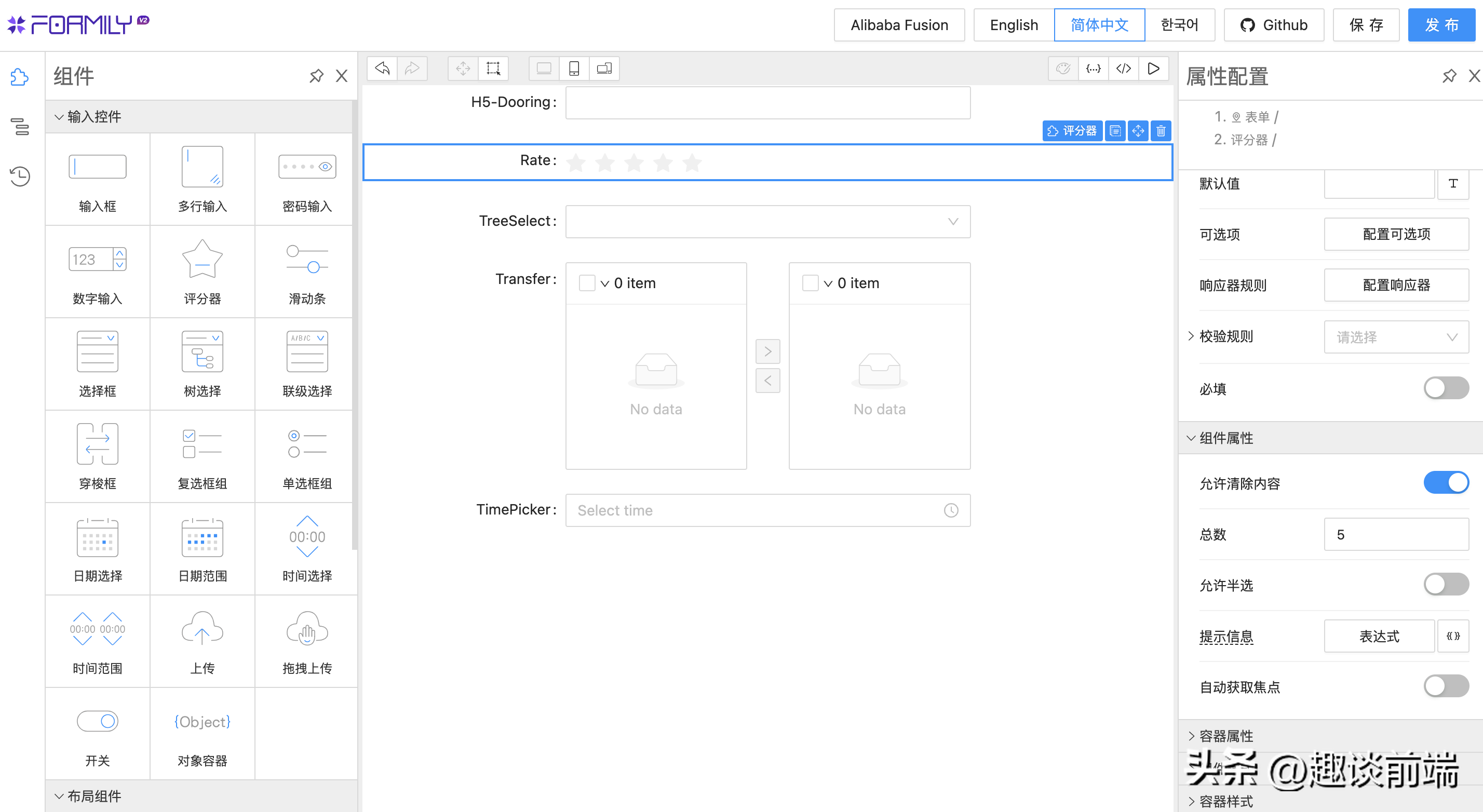Open the 请选择 validation rule dropdown

[x=1396, y=337]
